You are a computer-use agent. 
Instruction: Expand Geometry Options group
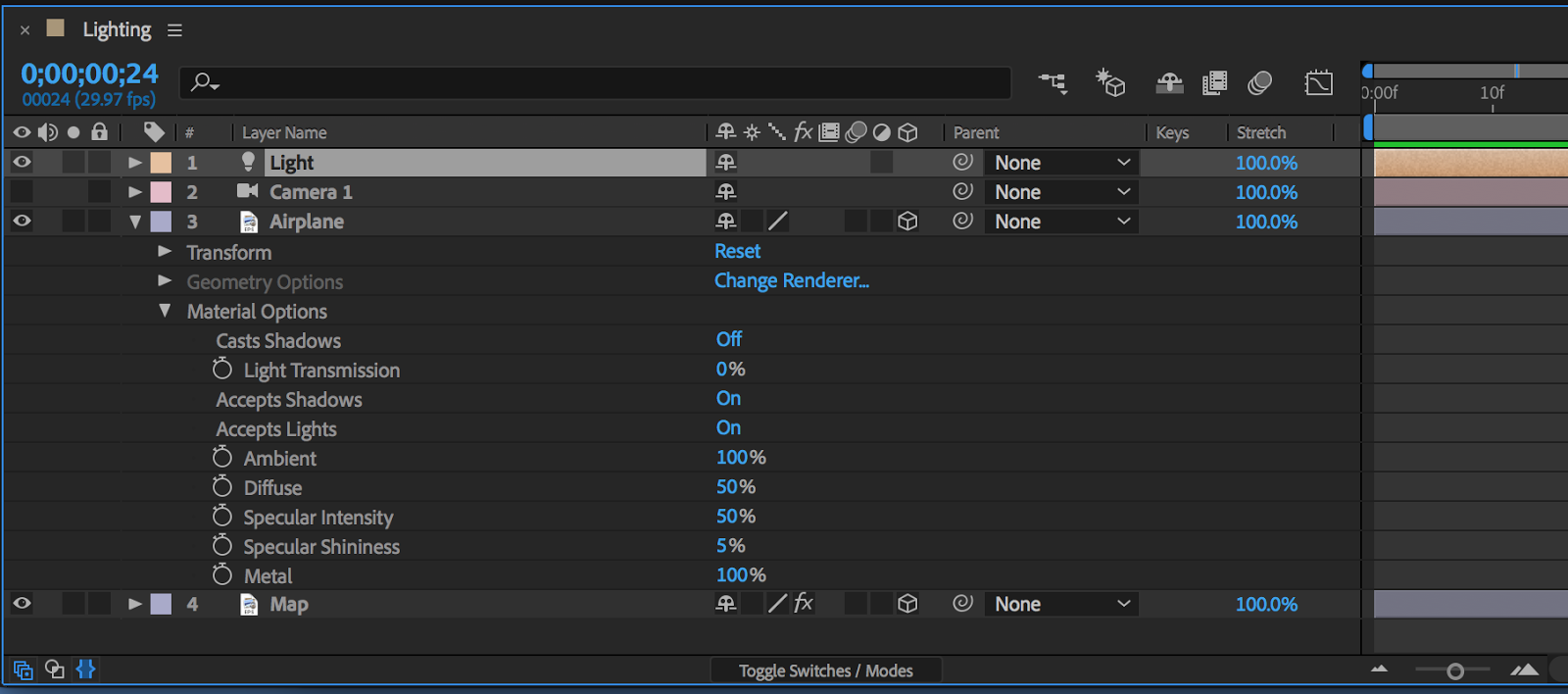click(165, 280)
